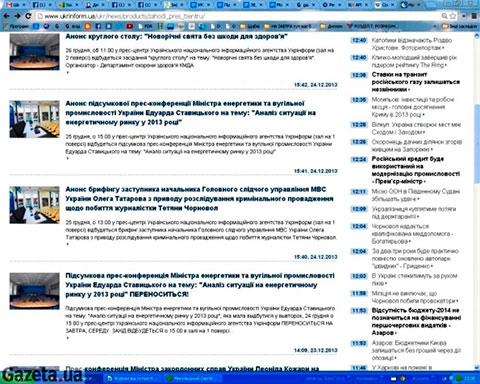Open thumbnail of the Новорічні свята round table

click(34, 52)
